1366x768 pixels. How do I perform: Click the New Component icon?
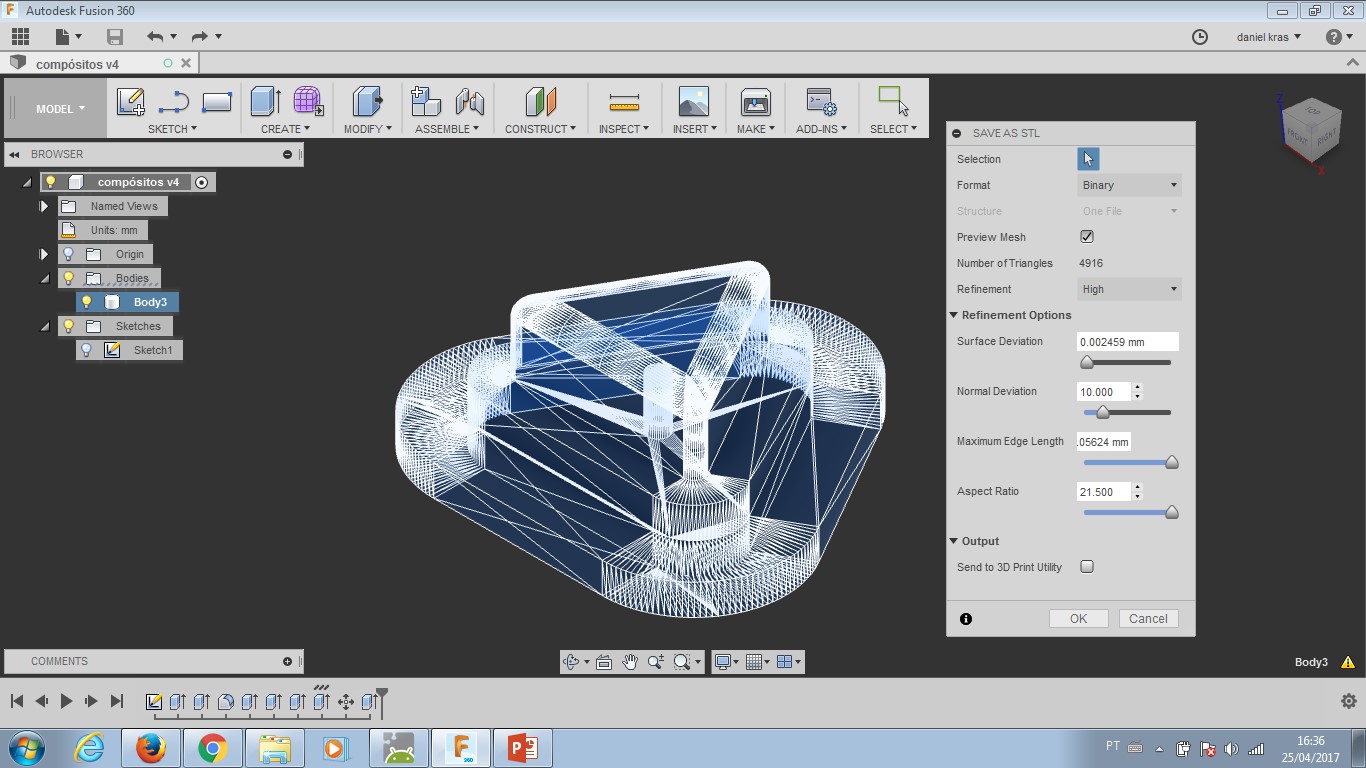(426, 101)
